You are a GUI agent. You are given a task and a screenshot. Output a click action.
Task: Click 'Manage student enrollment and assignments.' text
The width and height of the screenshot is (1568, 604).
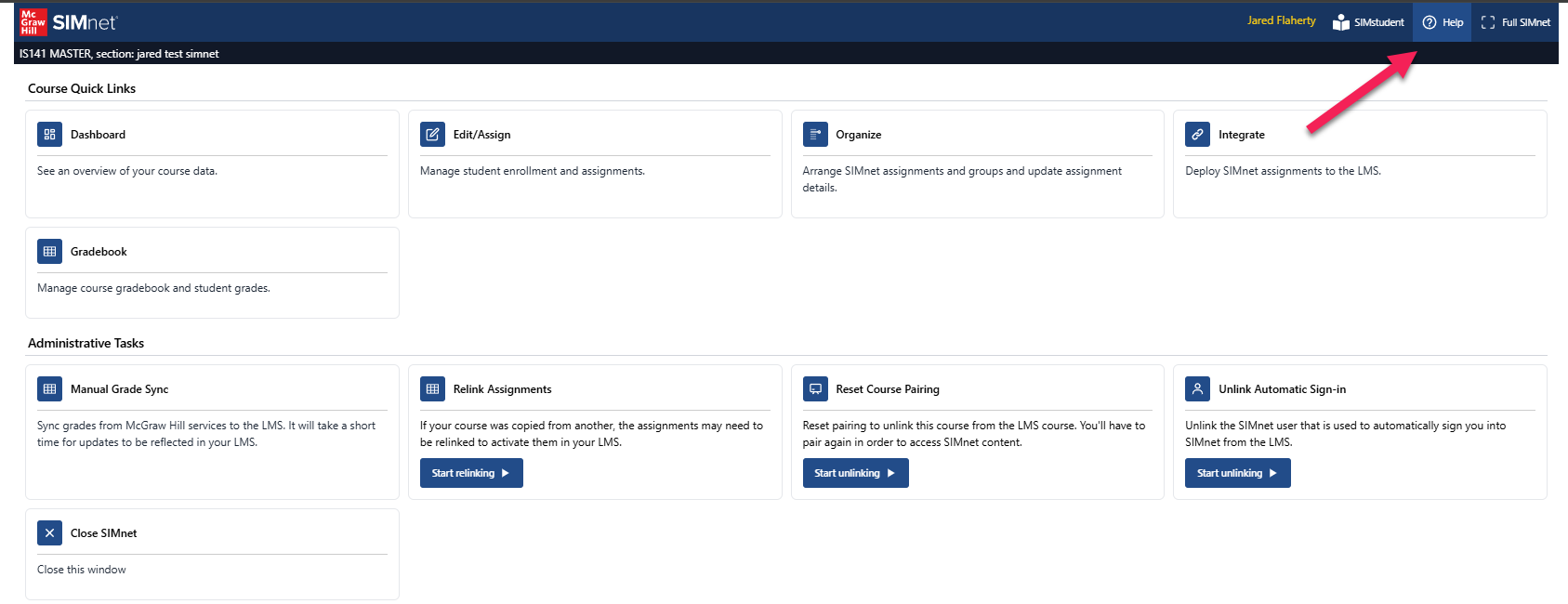coord(533,171)
